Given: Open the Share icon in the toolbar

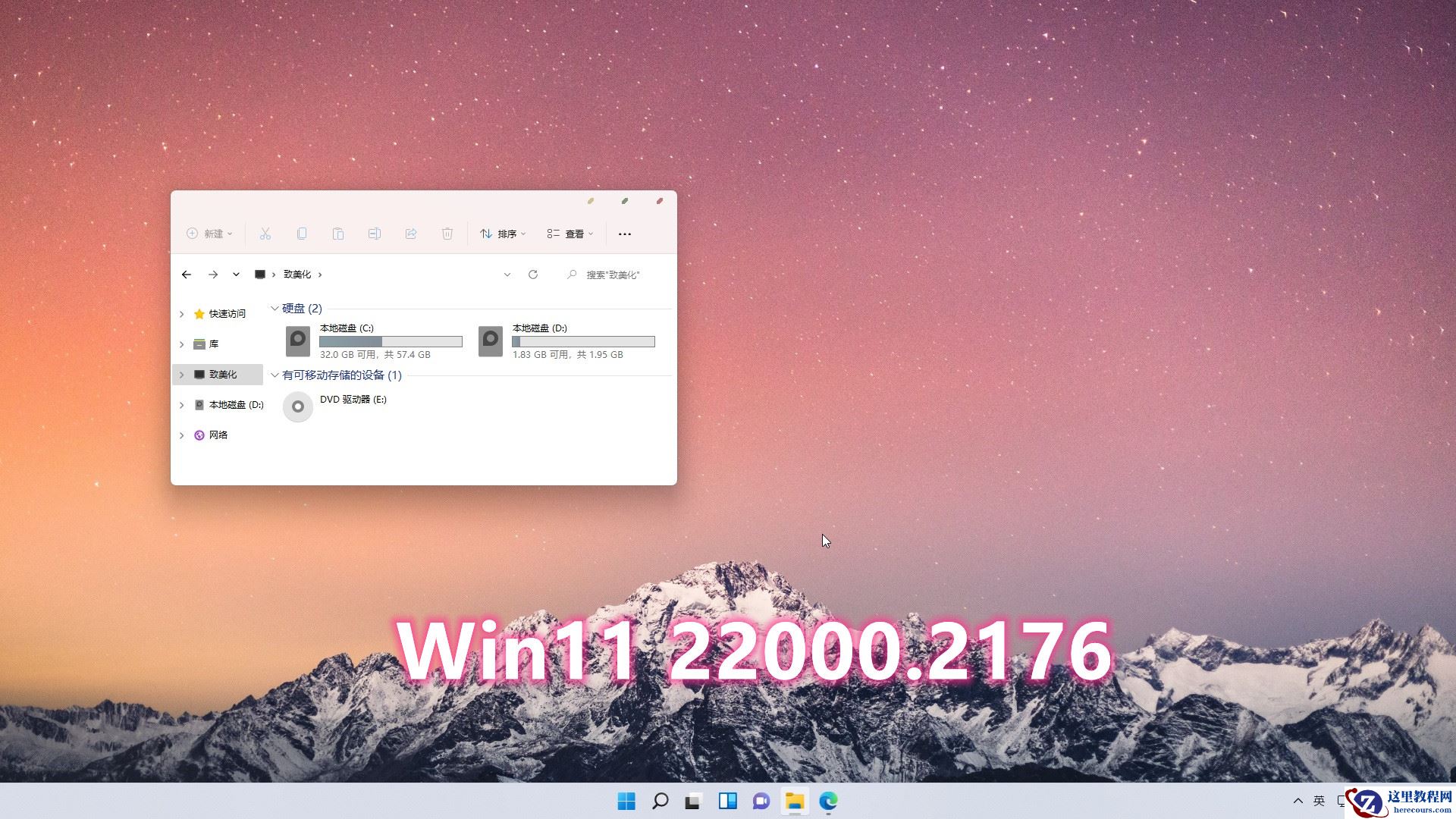Looking at the screenshot, I should tap(410, 234).
